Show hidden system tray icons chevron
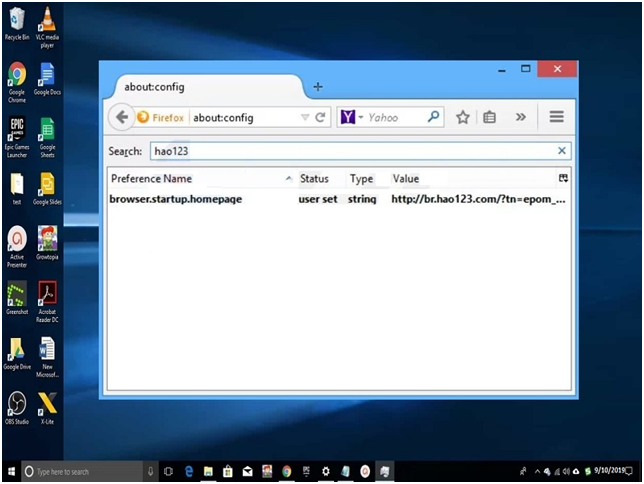This screenshot has height=484, width=644. pos(537,471)
